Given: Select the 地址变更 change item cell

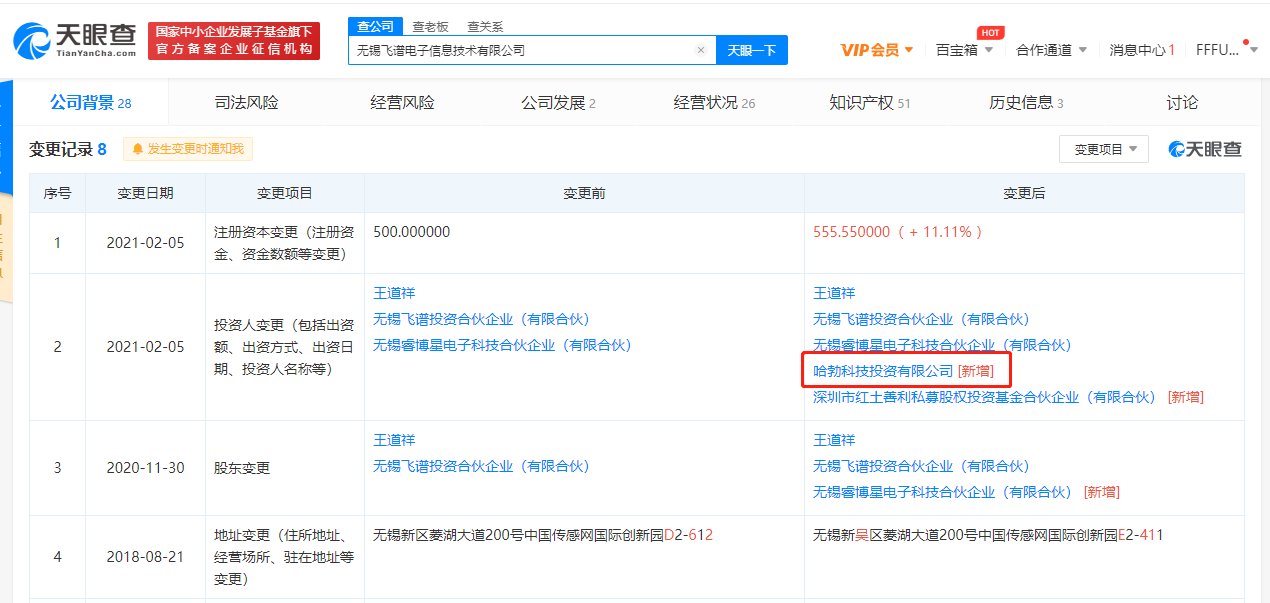Looking at the screenshot, I should pos(284,557).
